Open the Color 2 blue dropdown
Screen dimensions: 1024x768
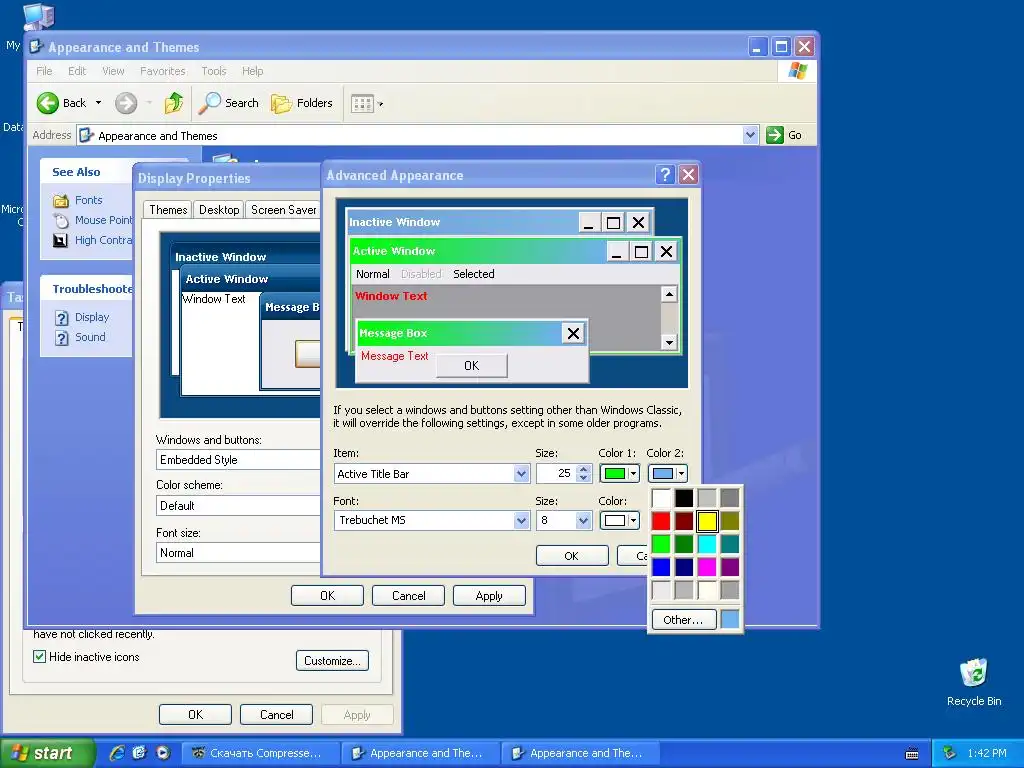point(667,473)
